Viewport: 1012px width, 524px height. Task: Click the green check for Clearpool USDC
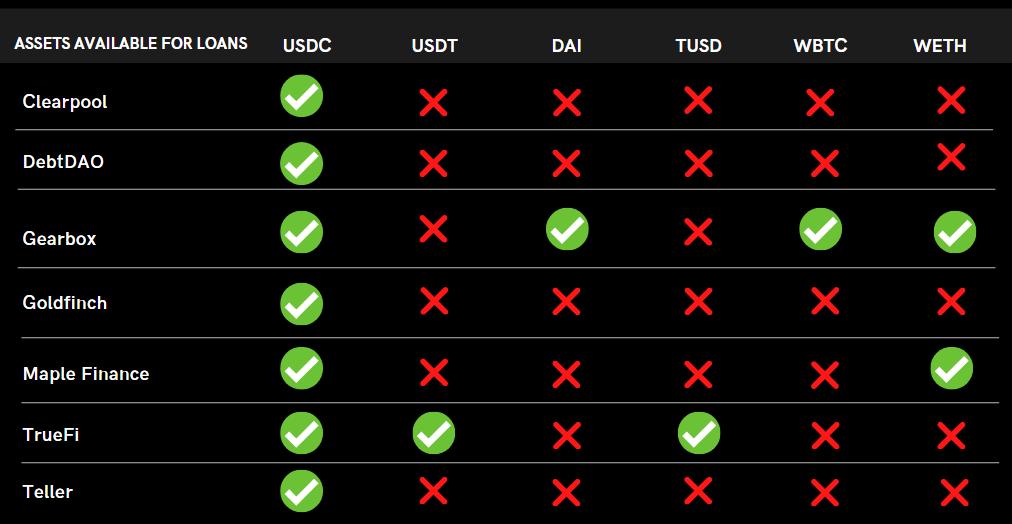pos(301,97)
